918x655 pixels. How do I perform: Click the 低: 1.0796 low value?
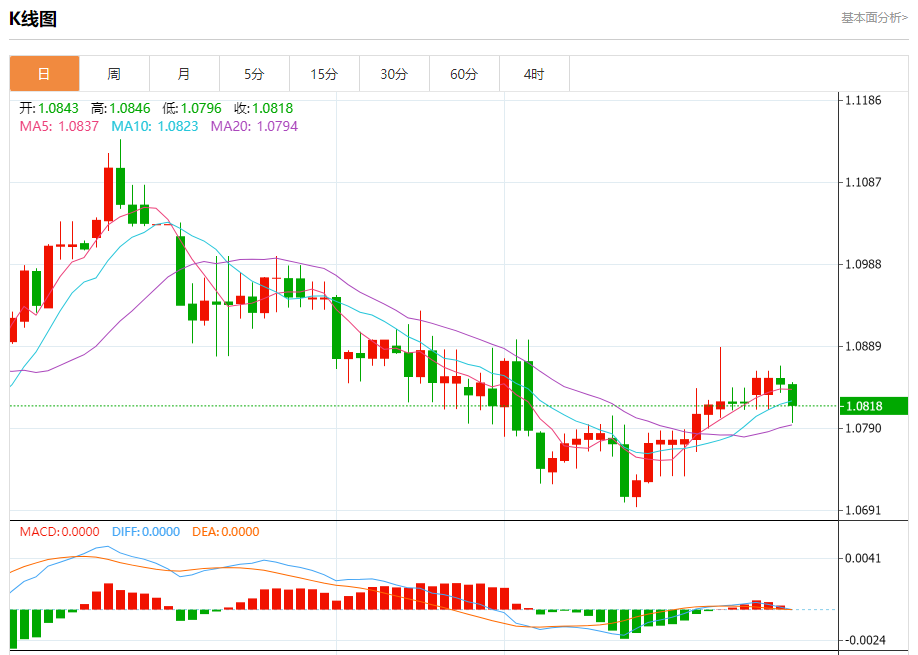(x=192, y=108)
